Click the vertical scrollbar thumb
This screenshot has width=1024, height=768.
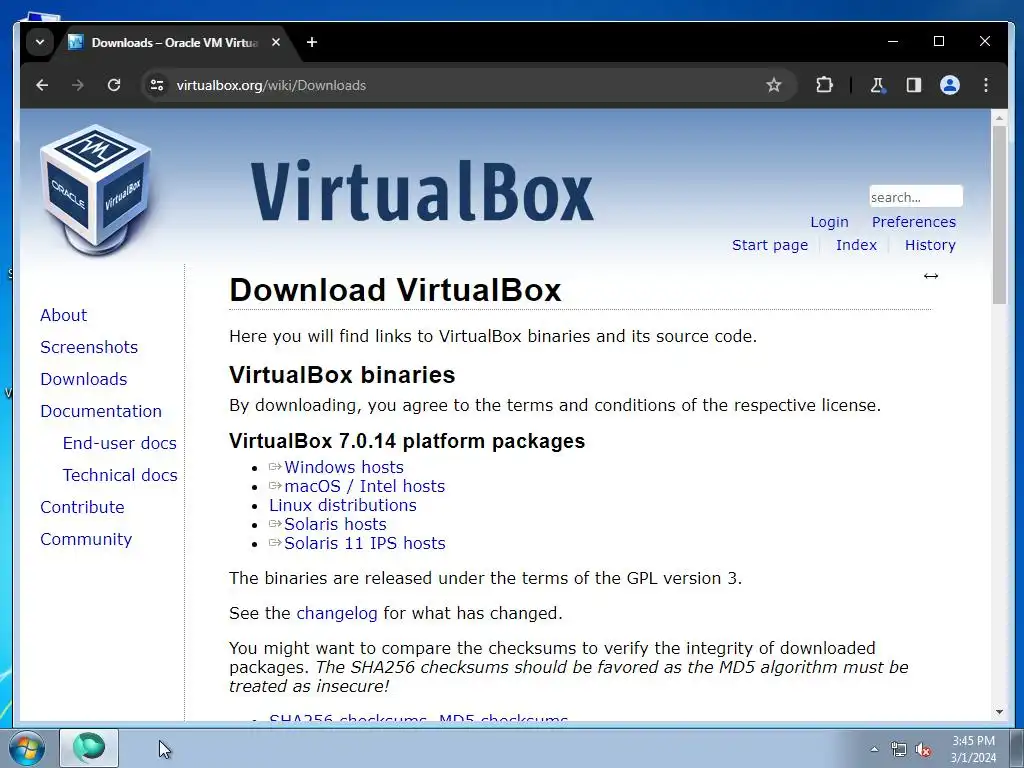coord(999,214)
